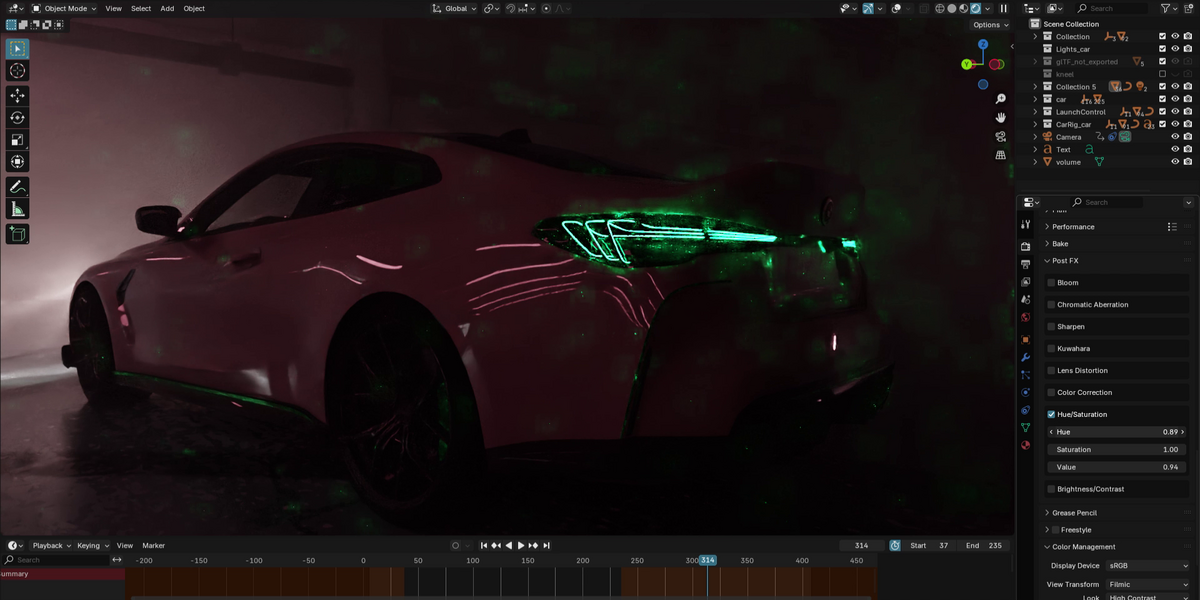The width and height of the screenshot is (1200, 600).
Task: Open the Scene properties tab
Action: (1025, 300)
